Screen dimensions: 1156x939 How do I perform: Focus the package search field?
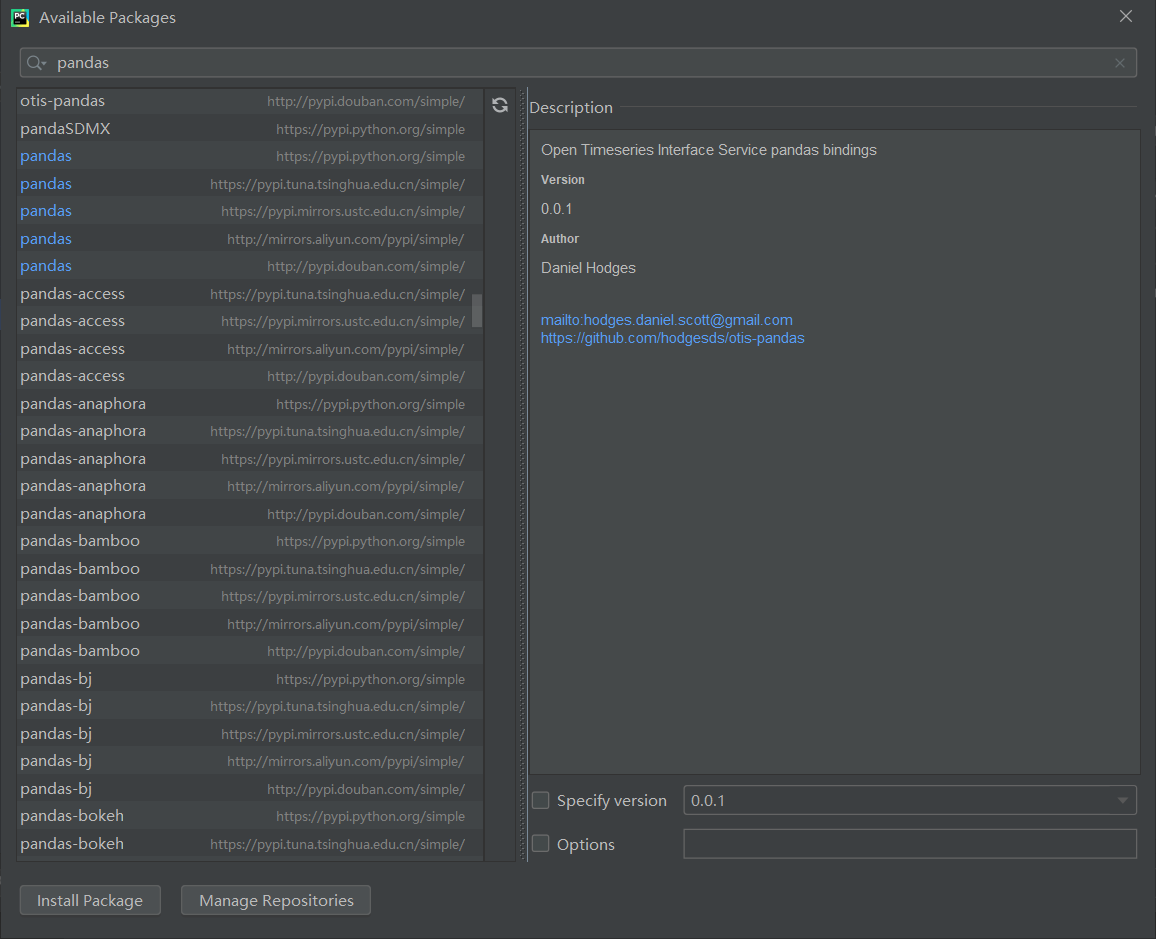578,63
